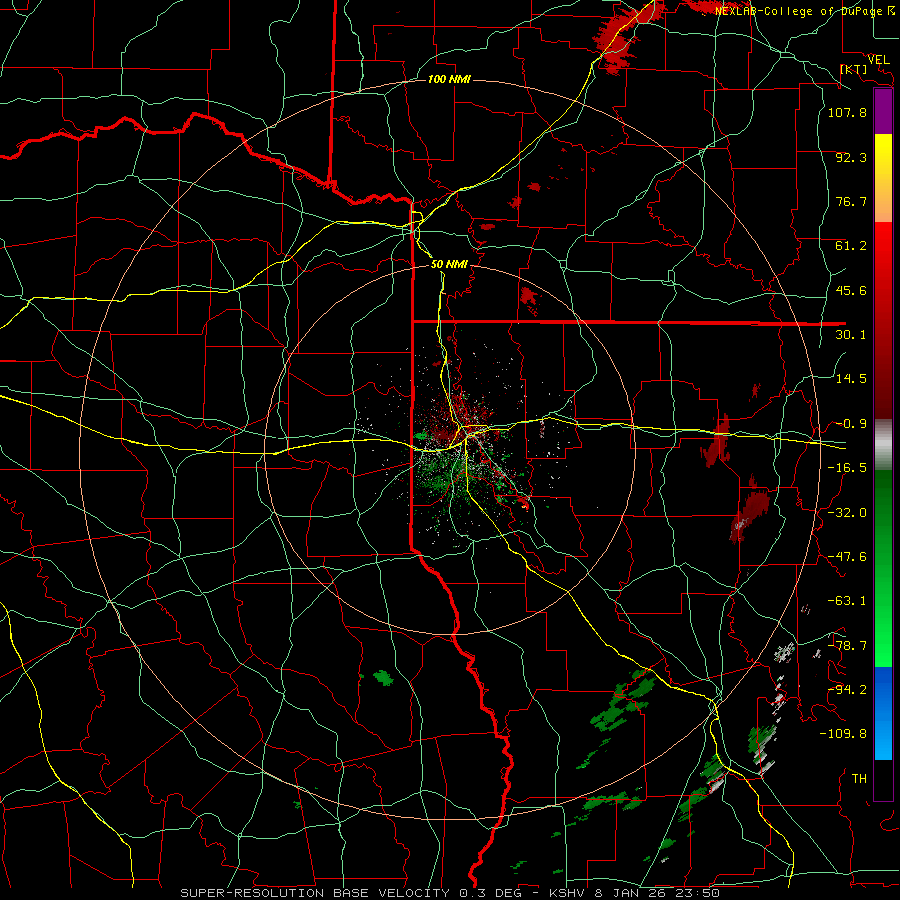Select the 30.1 velocity scale value
Image resolution: width=900 pixels, height=900 pixels.
(851, 335)
